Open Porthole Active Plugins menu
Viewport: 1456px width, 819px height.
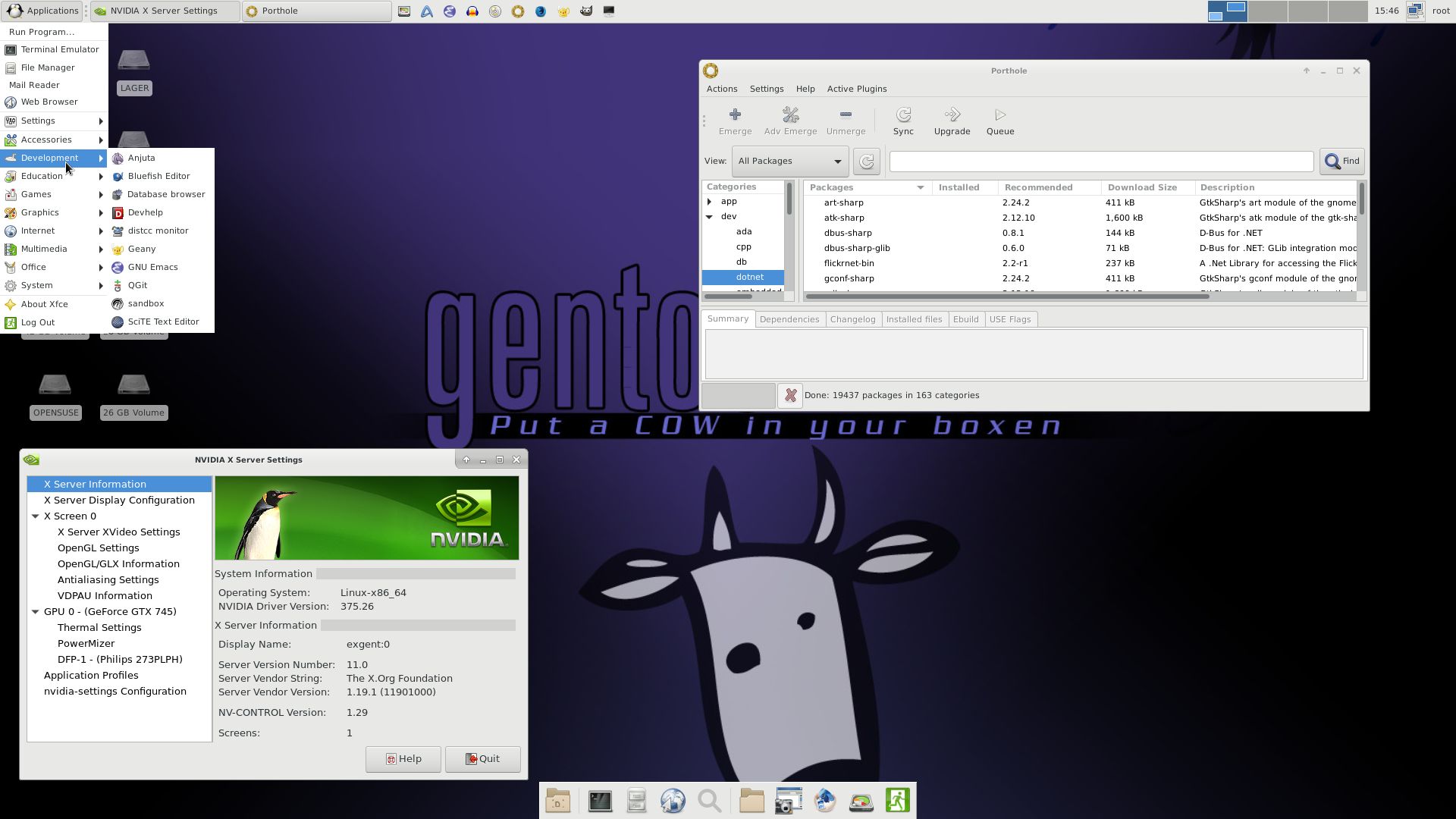(857, 89)
